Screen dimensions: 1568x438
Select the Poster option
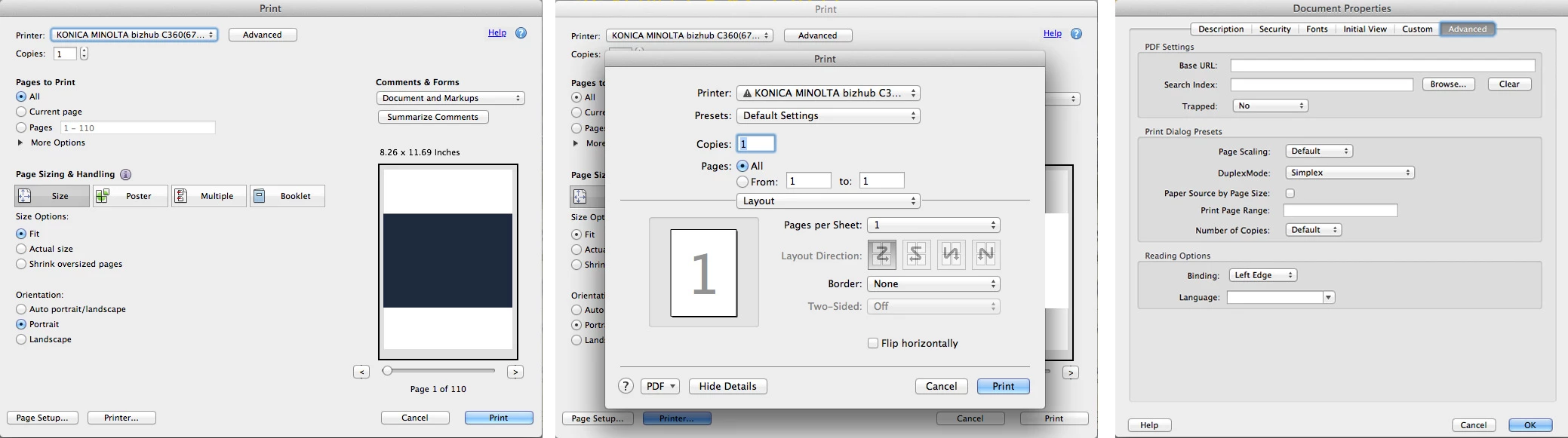coord(131,196)
